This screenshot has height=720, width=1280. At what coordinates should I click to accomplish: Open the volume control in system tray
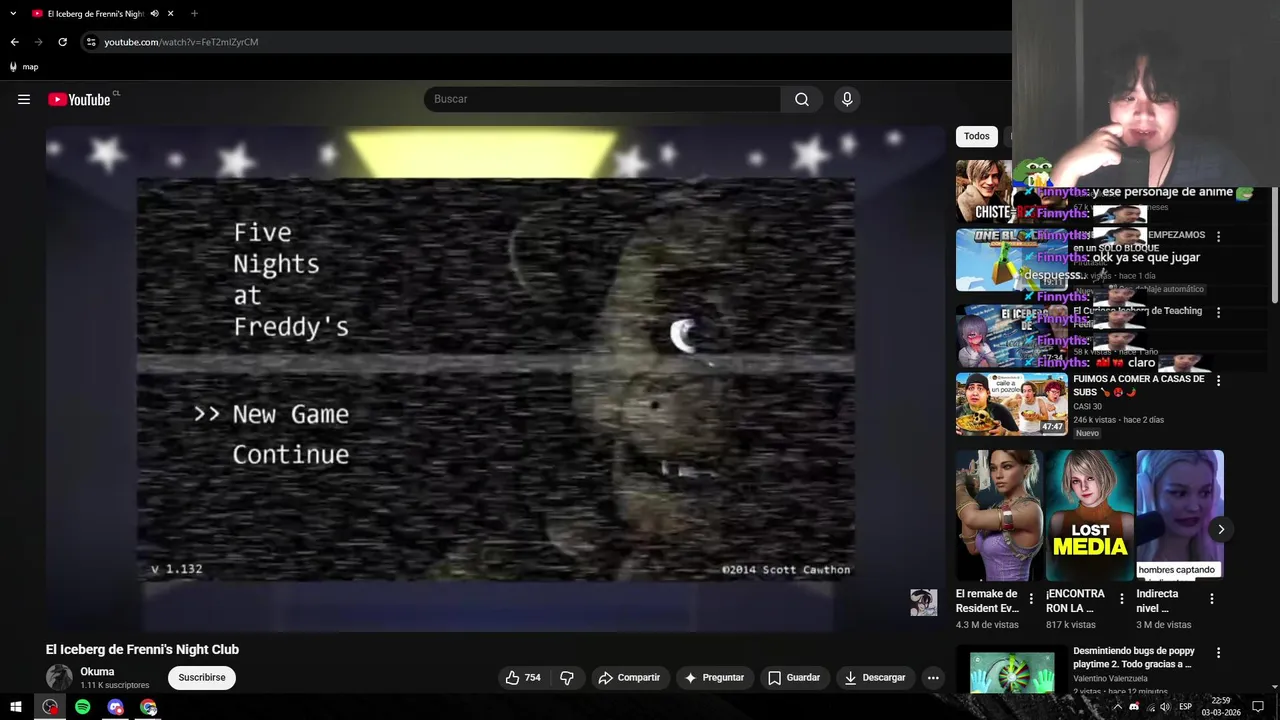click(1164, 707)
